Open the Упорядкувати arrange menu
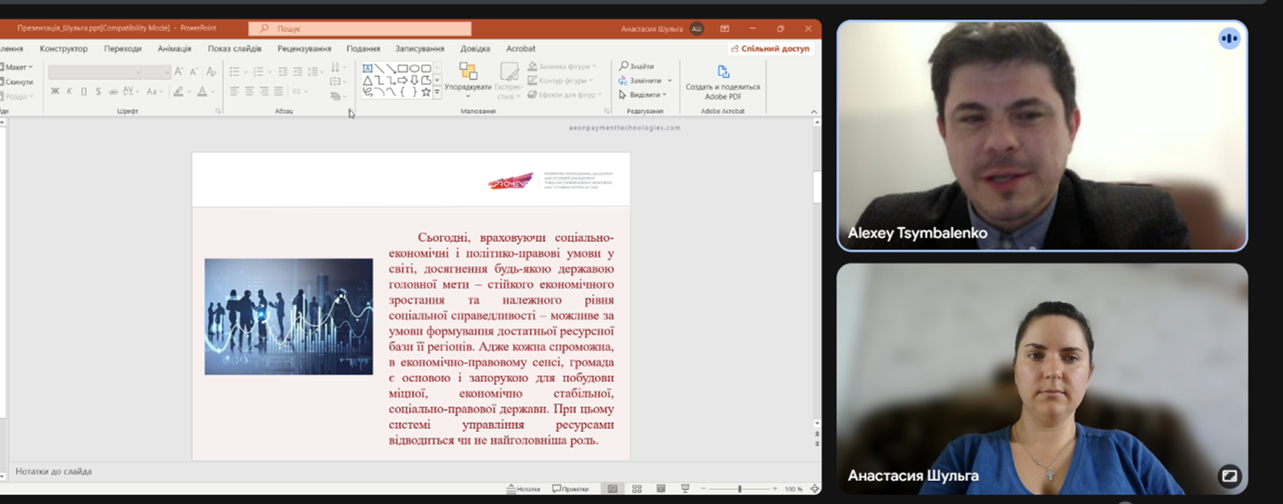Viewport: 1283px width, 504px height. coord(467,80)
